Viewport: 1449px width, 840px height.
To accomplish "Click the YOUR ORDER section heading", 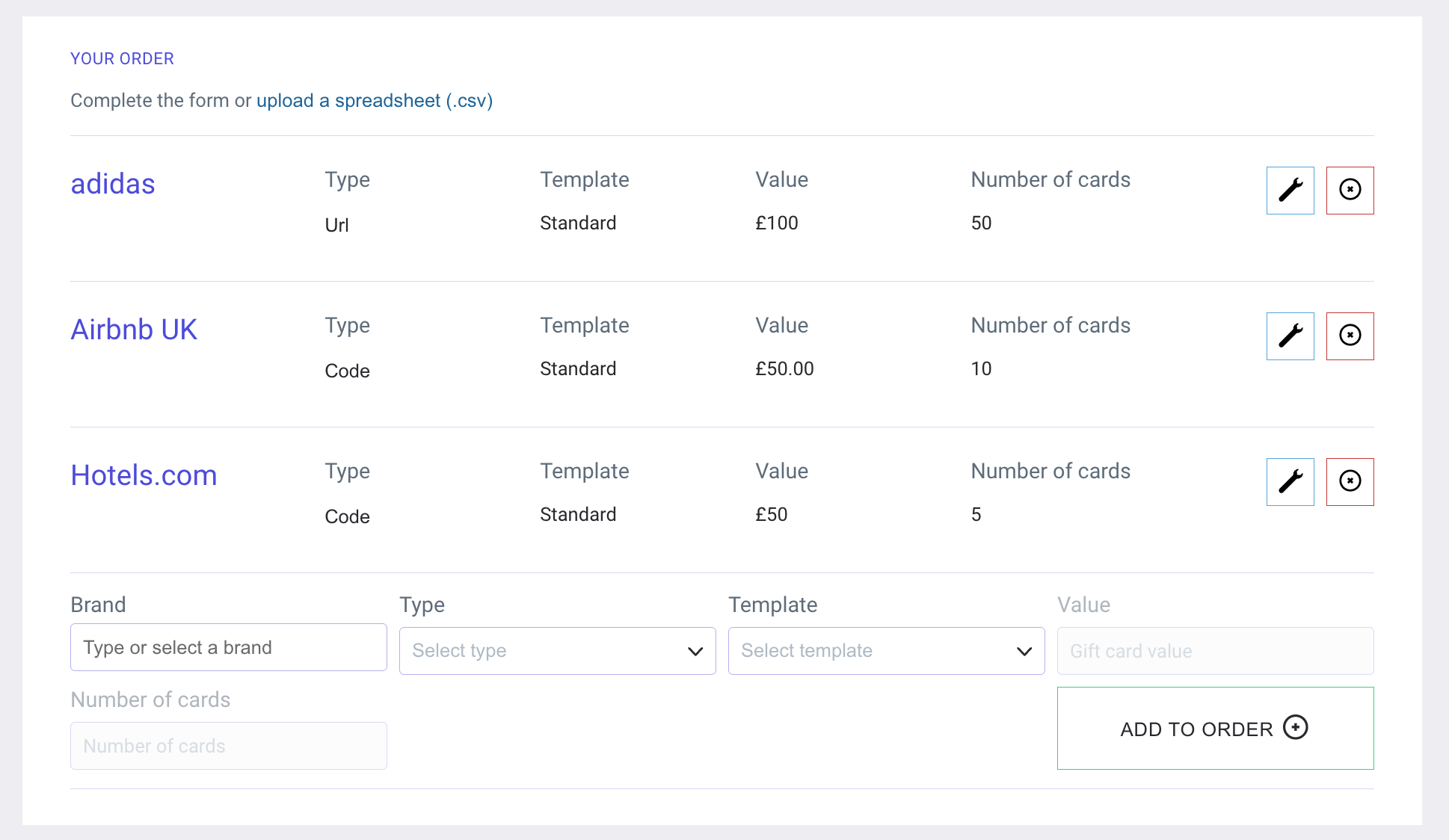I will (122, 59).
